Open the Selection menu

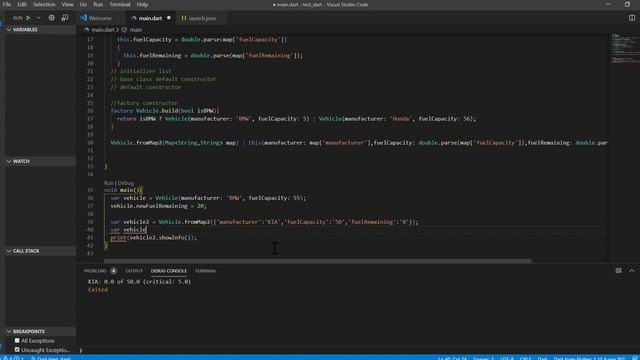[x=44, y=4]
